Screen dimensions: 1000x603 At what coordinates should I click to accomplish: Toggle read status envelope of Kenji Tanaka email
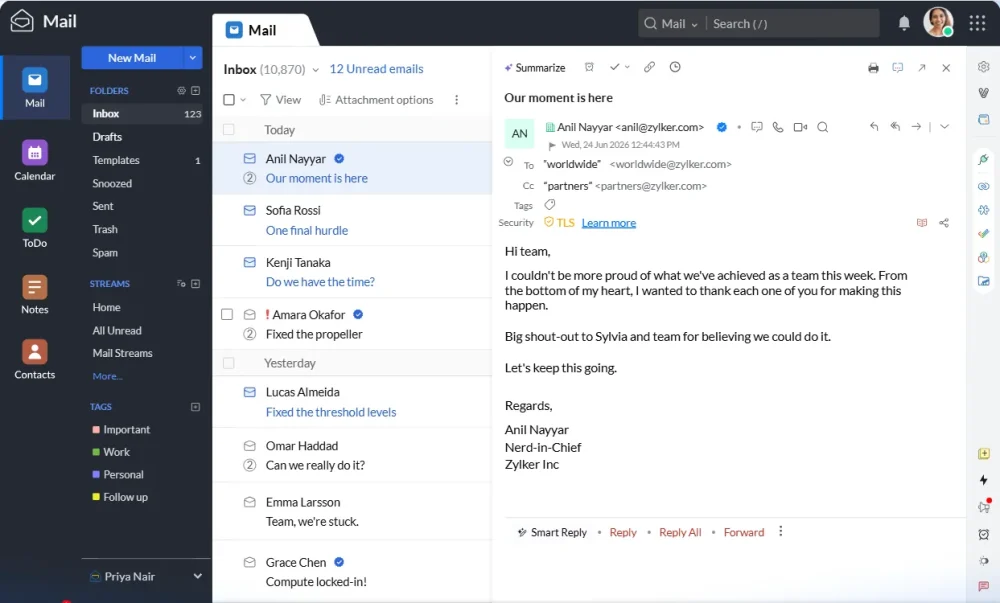click(250, 263)
